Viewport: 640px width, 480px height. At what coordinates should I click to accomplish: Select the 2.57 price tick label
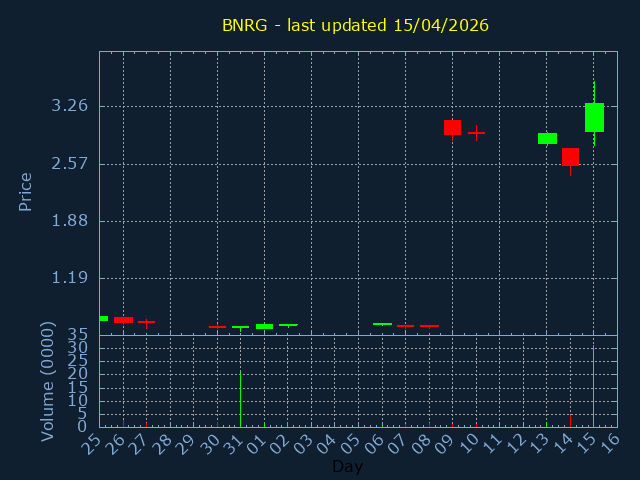tap(69, 164)
